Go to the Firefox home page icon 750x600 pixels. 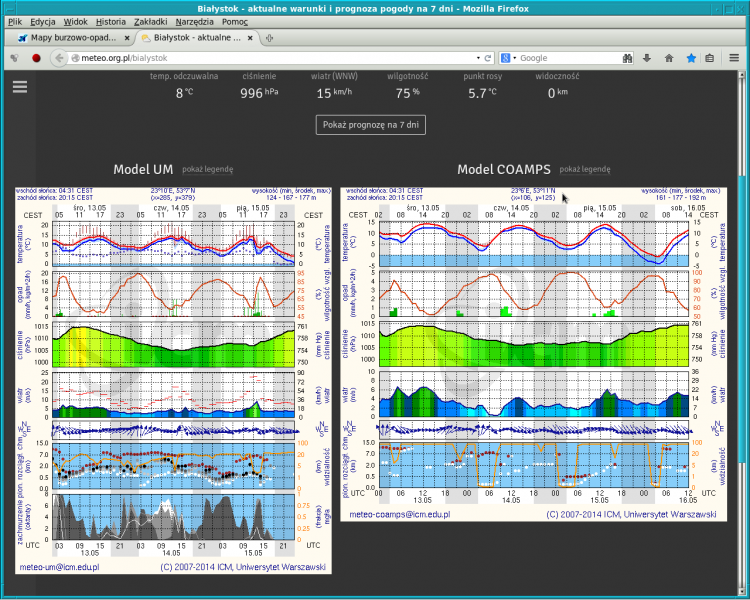click(669, 58)
